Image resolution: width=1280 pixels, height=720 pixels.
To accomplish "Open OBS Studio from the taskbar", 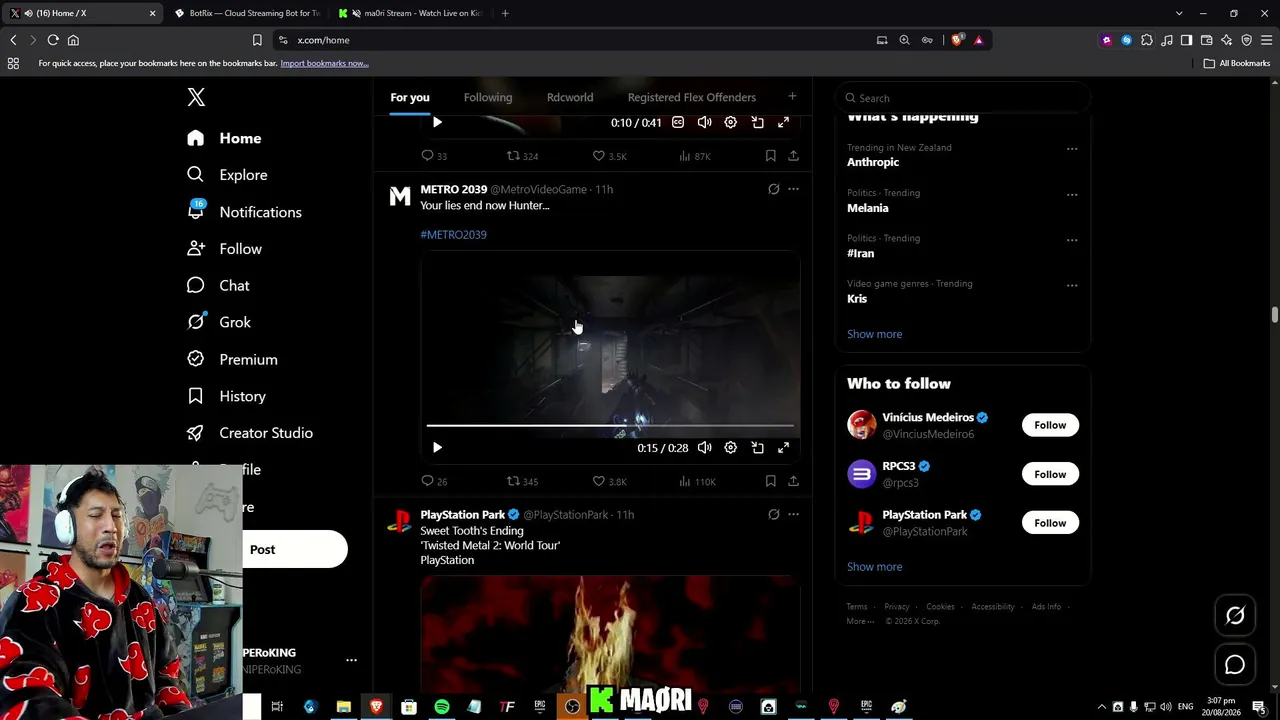I will tap(572, 707).
